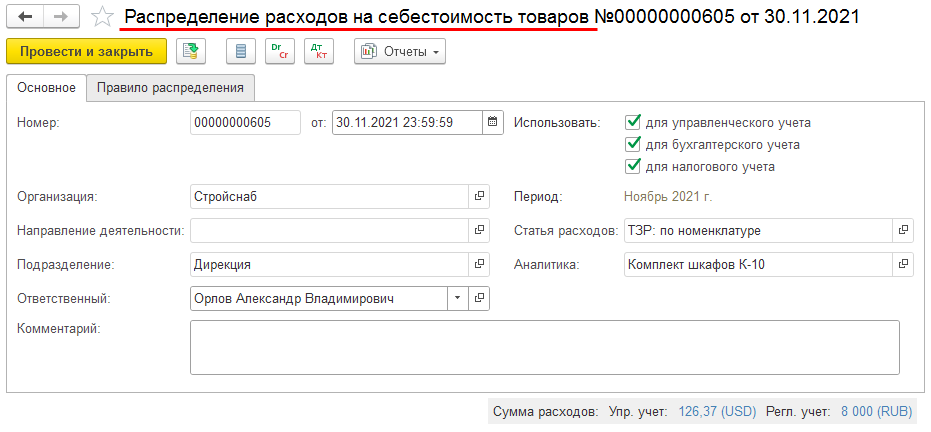Click the forward navigation arrow
Viewport: 931px width, 432px height.
coord(60,18)
